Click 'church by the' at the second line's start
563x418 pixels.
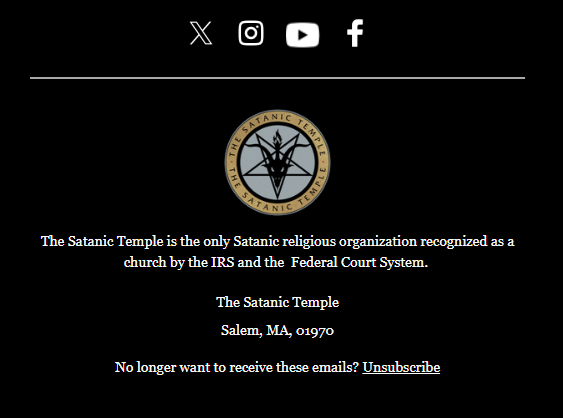click(166, 263)
